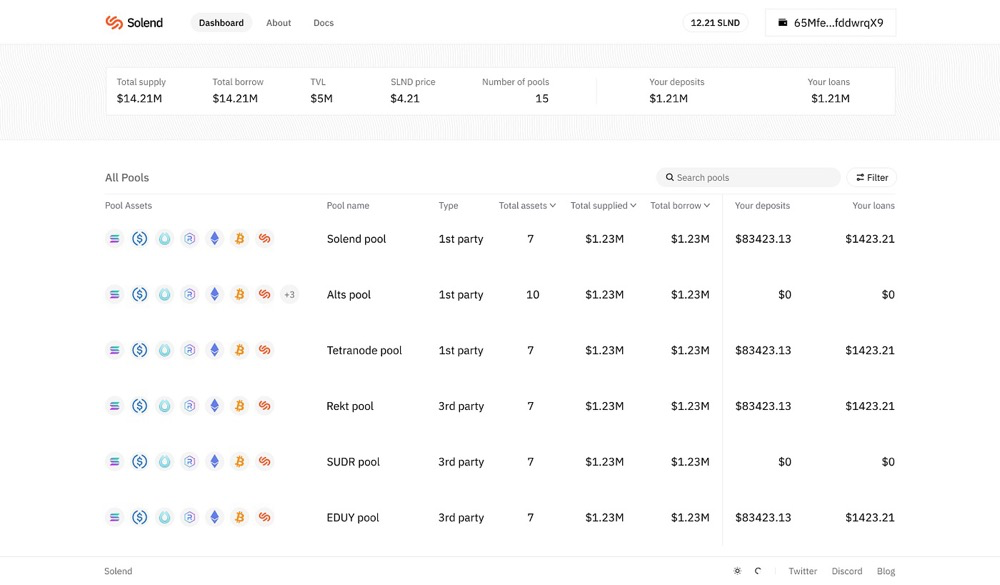Click the Solana icon in Rekt pool row
Screen dimensions: 1000x585
tap(114, 406)
